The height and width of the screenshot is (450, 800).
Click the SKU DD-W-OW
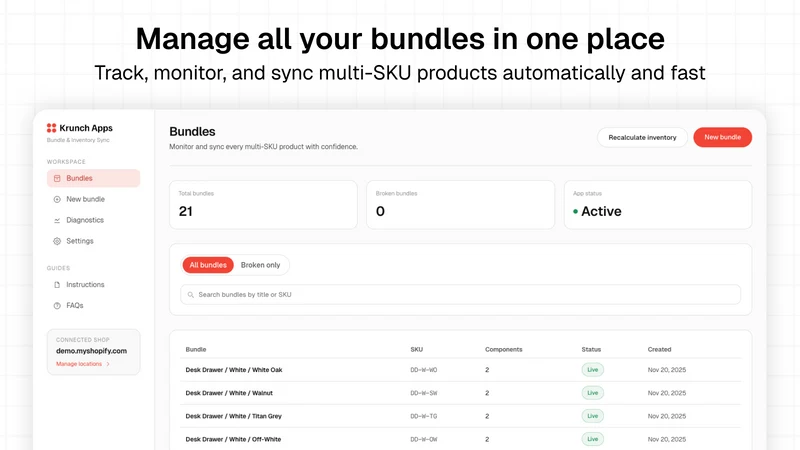click(423, 439)
